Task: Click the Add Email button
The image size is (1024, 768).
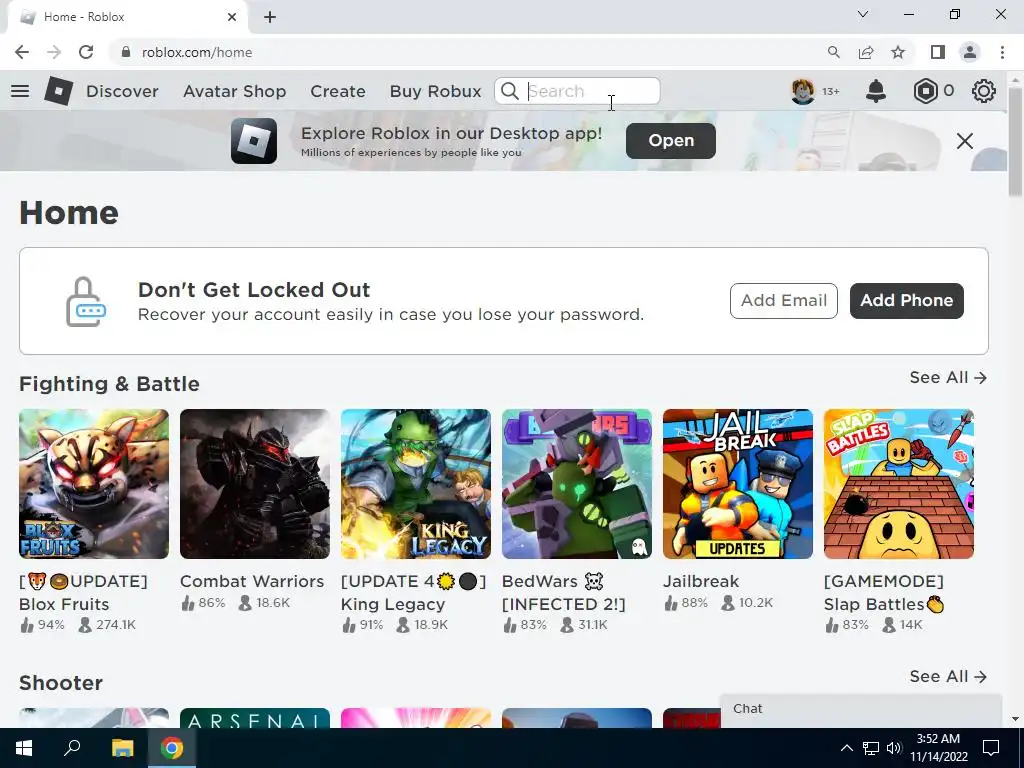Action: [x=784, y=300]
